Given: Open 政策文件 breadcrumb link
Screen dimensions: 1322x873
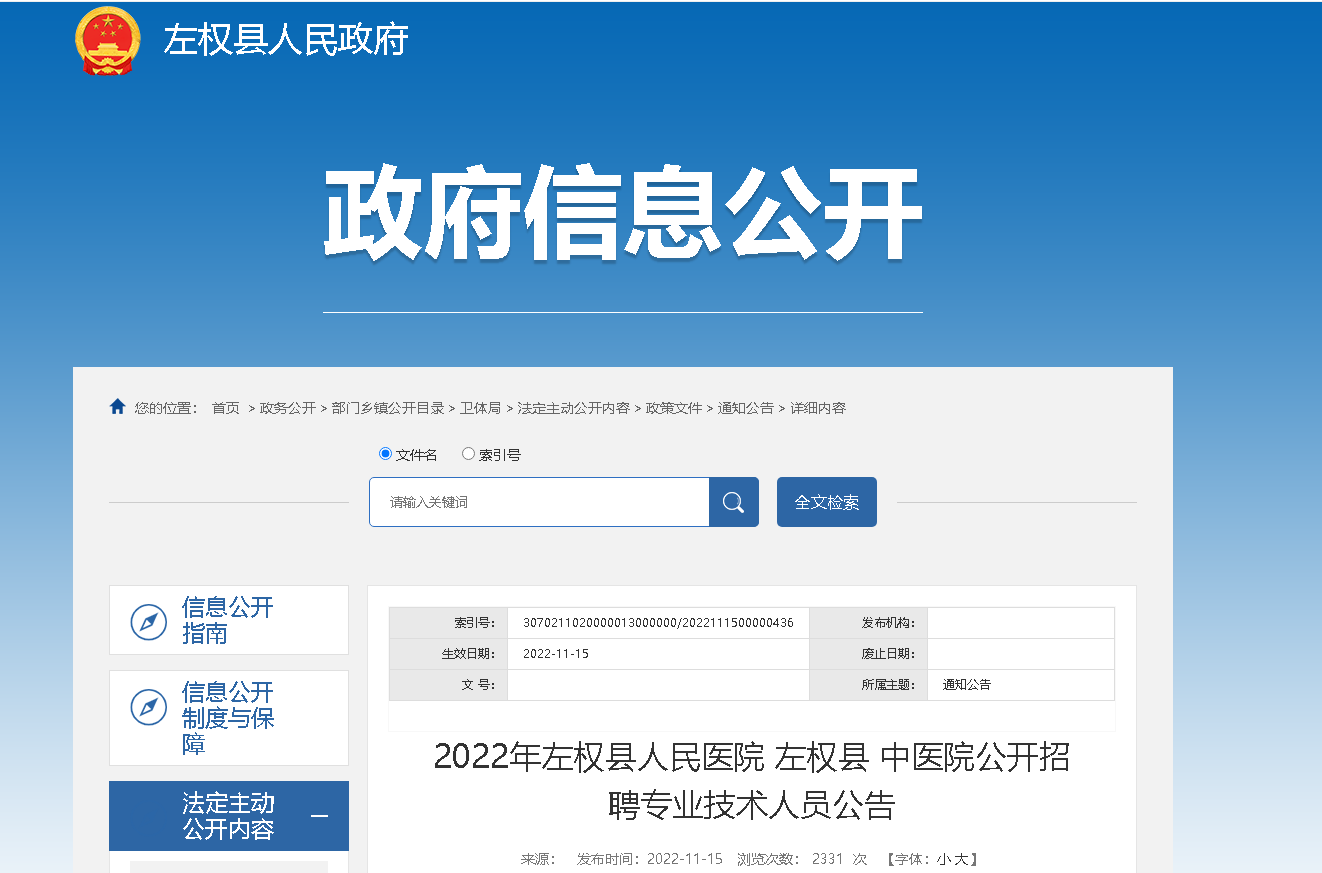Looking at the screenshot, I should click(674, 408).
